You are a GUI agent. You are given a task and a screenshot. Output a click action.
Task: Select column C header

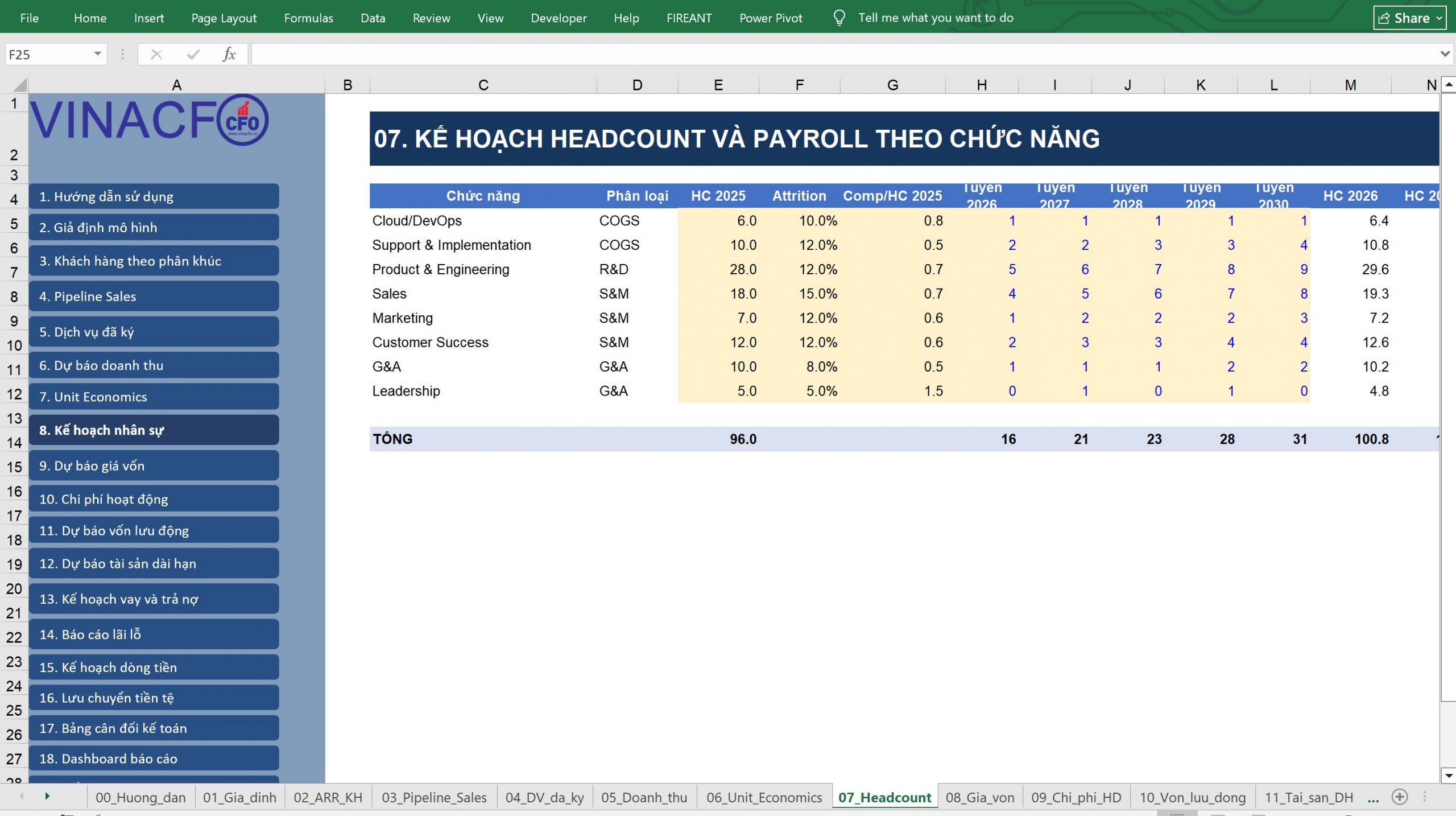(483, 85)
